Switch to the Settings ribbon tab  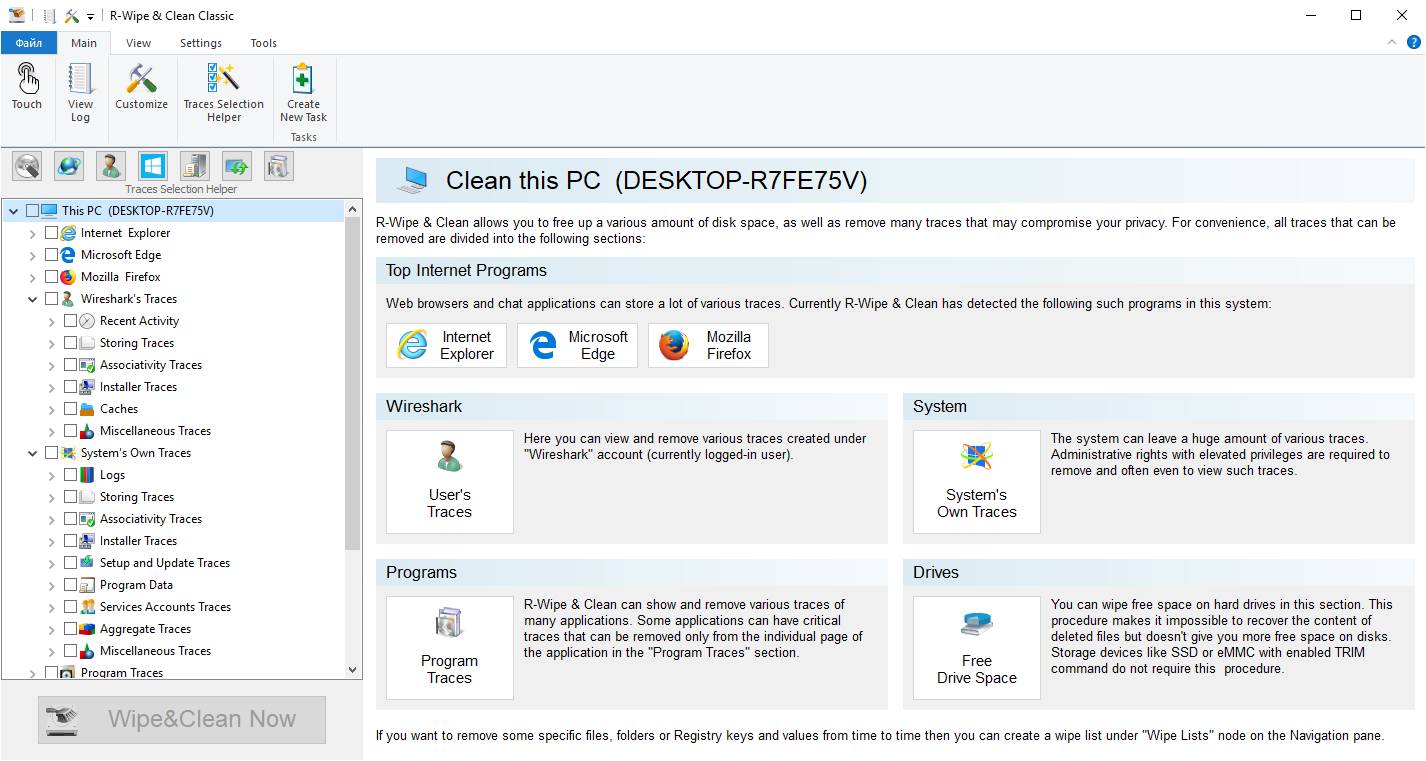pos(201,43)
